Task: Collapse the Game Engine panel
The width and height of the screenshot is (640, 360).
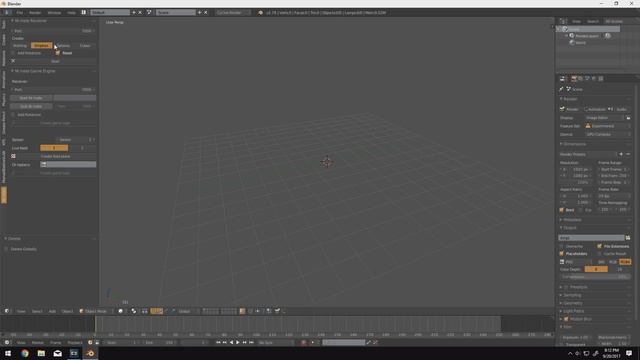Action: point(12,71)
